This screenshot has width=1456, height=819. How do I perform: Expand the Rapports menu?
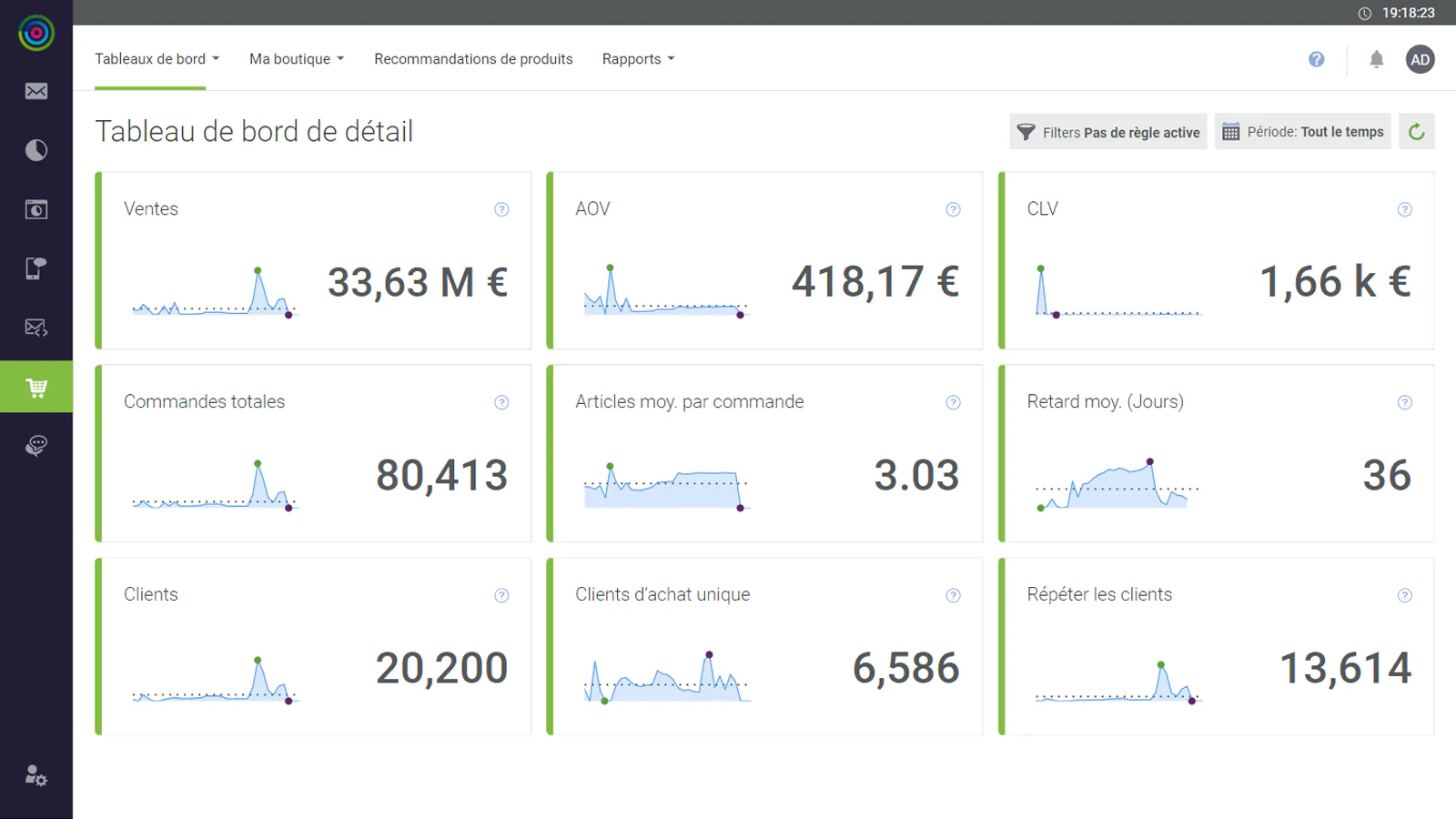click(638, 59)
